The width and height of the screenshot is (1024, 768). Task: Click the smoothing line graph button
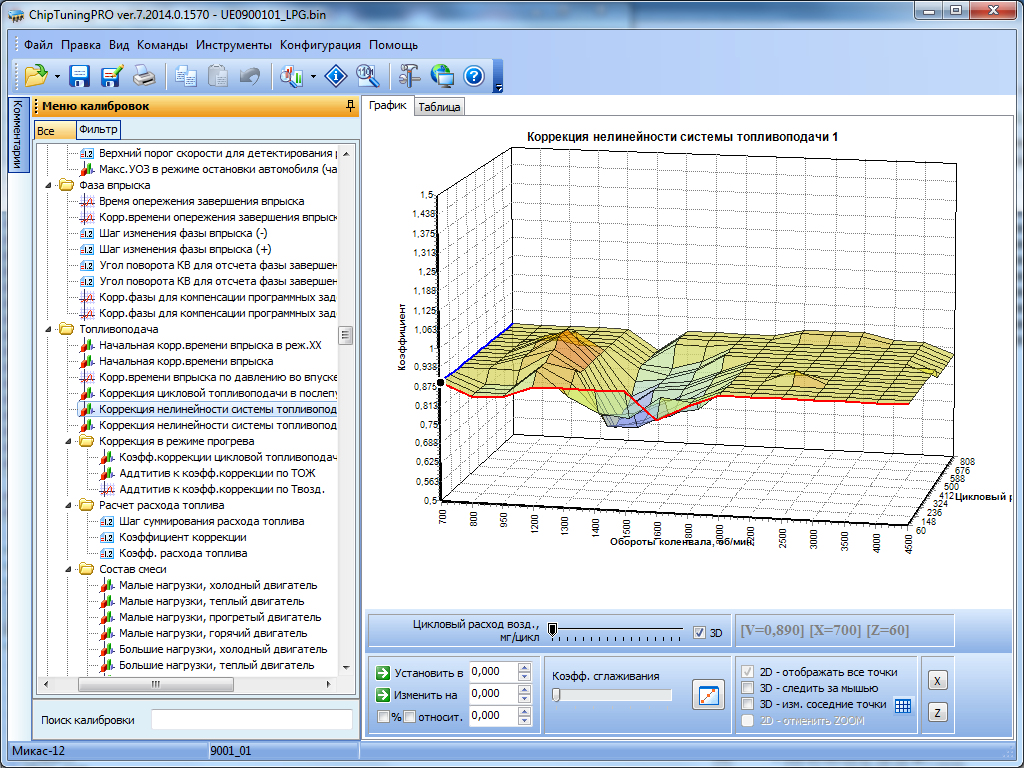click(708, 695)
